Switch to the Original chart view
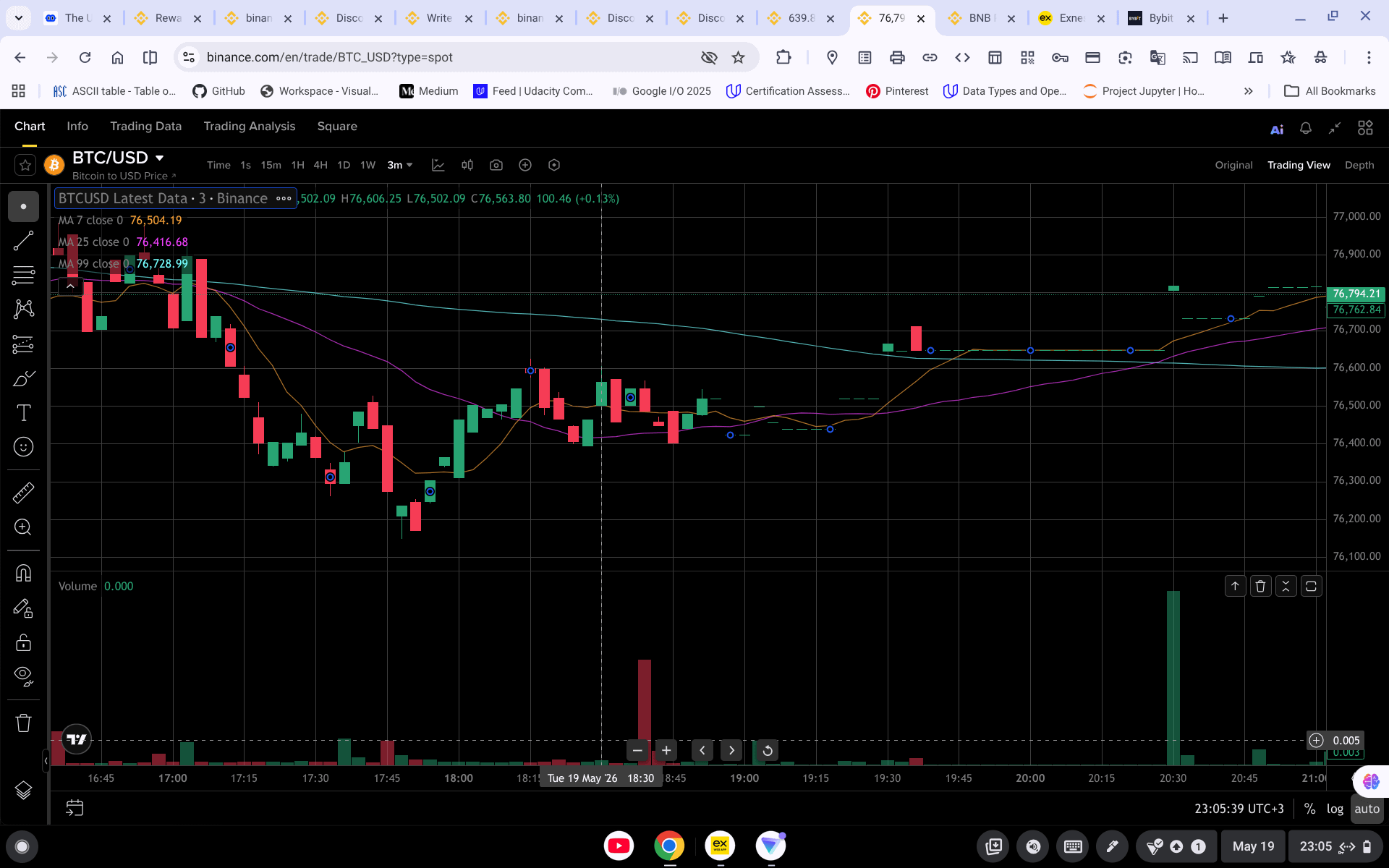 [1233, 165]
